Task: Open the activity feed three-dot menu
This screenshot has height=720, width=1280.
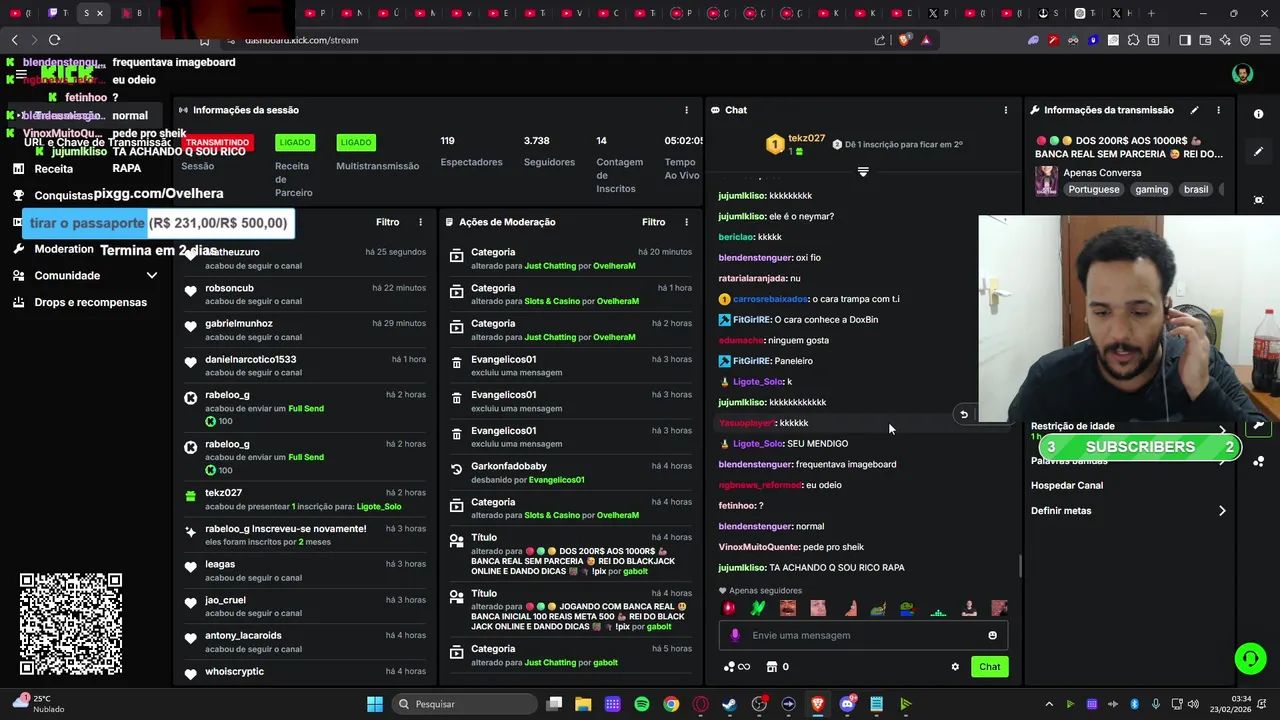Action: click(420, 222)
